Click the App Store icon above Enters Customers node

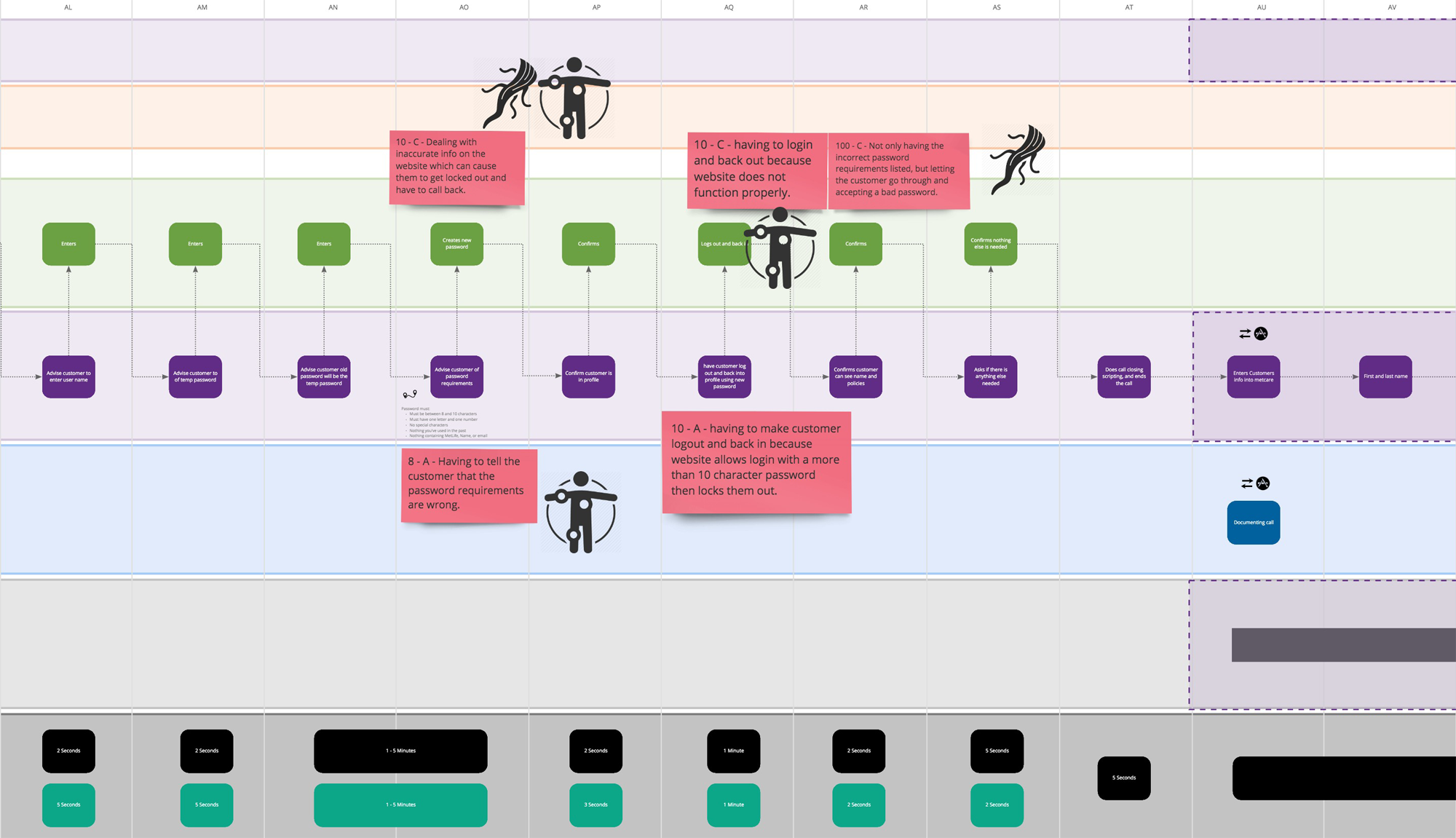click(x=1262, y=333)
